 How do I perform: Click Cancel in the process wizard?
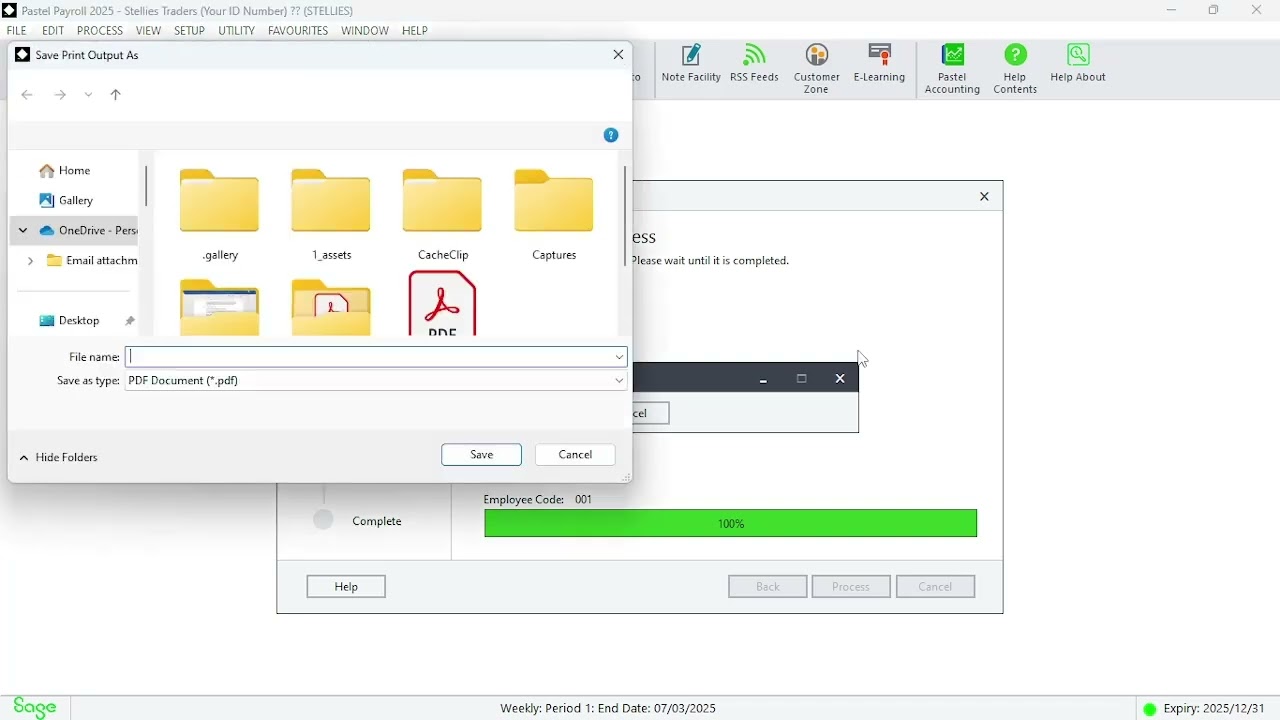[x=935, y=587]
